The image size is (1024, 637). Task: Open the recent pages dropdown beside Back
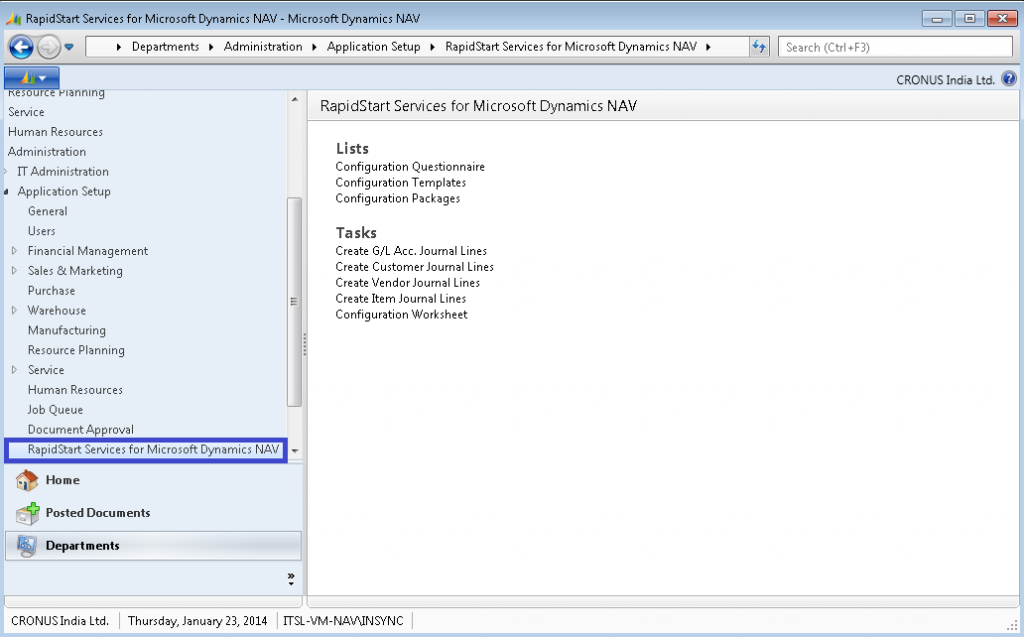click(x=68, y=46)
